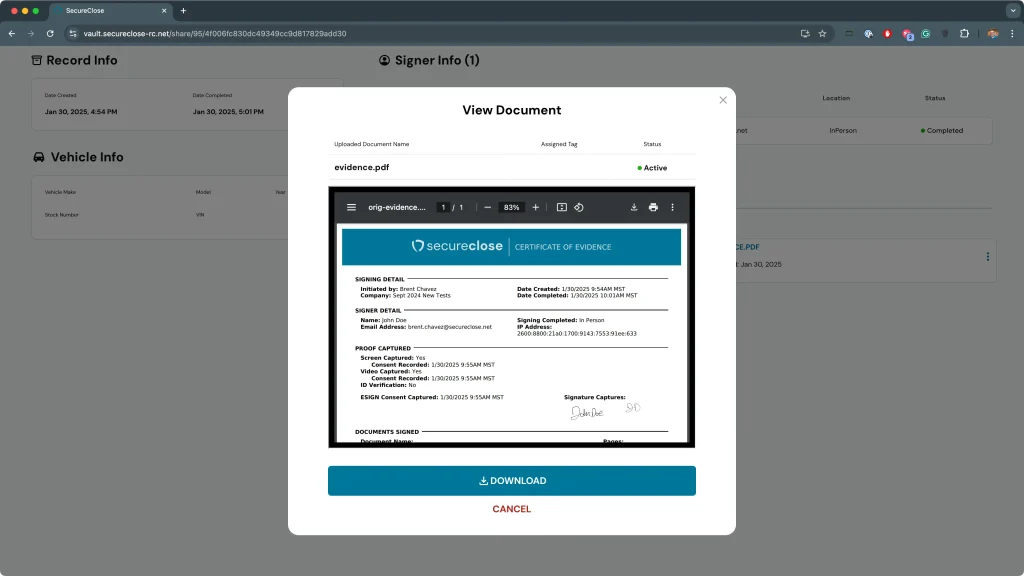1024x576 pixels.
Task: Select the 83% zoom level field
Action: (512, 207)
